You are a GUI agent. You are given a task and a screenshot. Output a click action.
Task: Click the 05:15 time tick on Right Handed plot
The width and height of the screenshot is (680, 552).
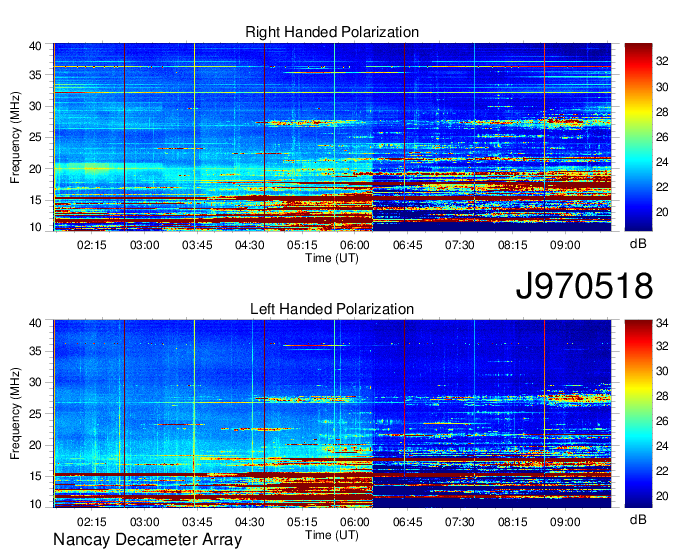[302, 245]
